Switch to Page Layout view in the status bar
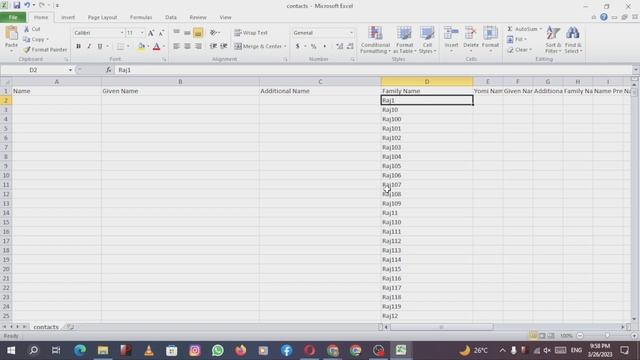Image resolution: width=640 pixels, height=360 pixels. click(542, 336)
